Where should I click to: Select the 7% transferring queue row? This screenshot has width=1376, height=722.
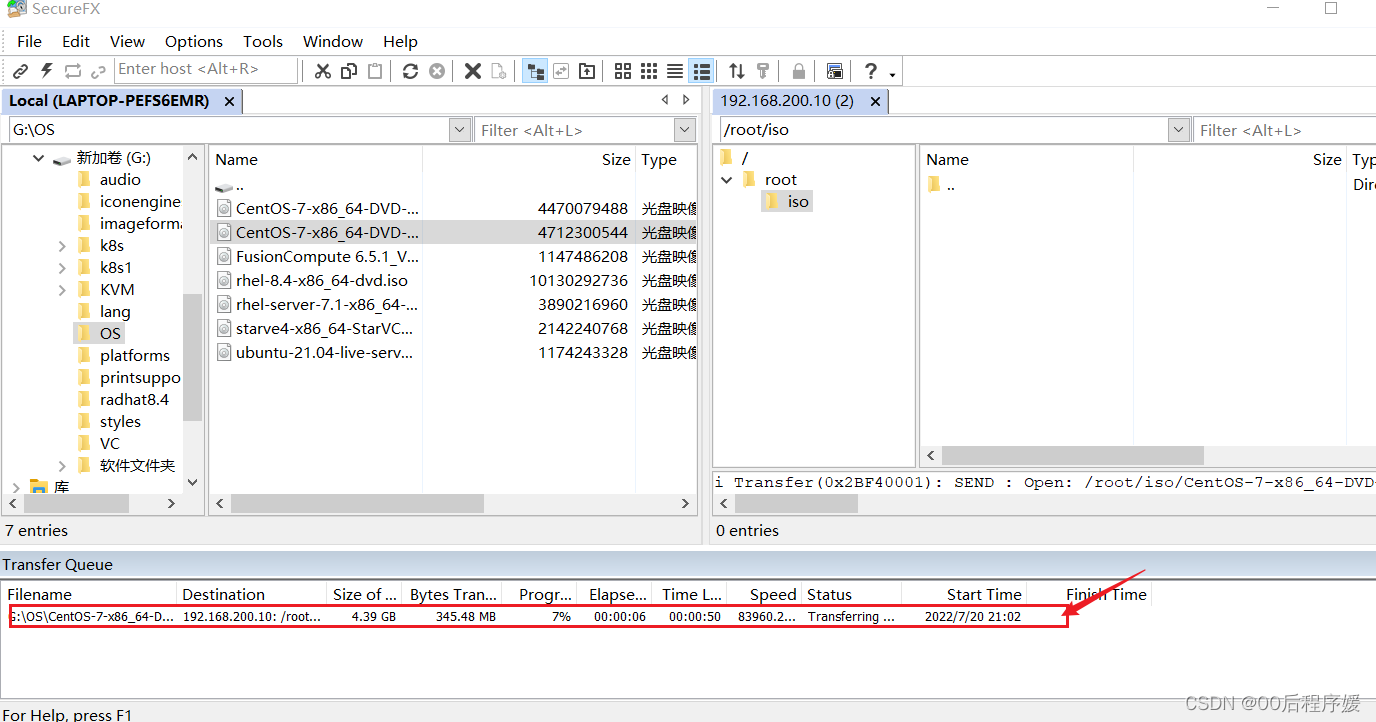pyautogui.click(x=538, y=617)
